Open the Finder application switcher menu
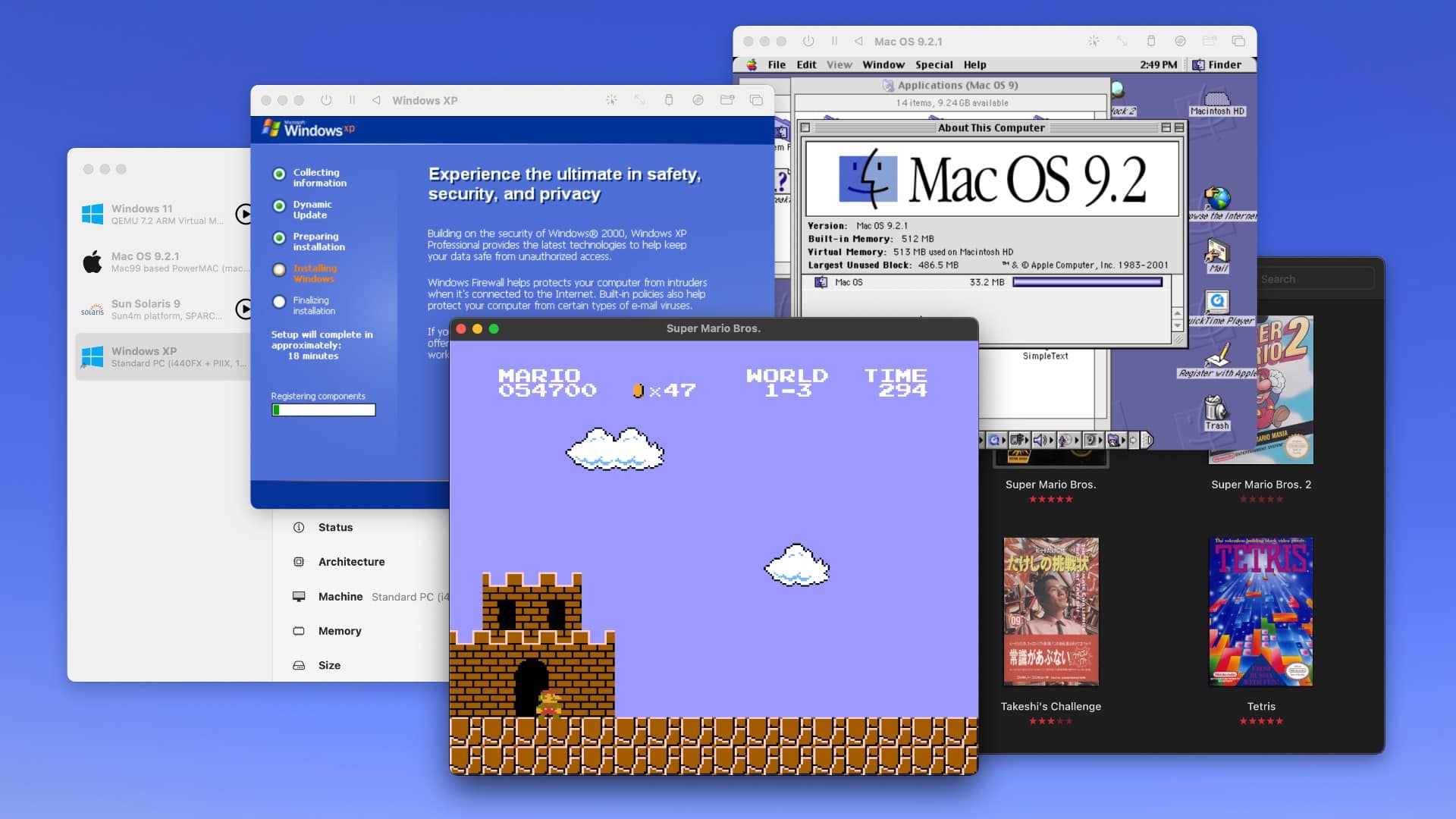This screenshot has width=1456, height=819. tap(1217, 64)
